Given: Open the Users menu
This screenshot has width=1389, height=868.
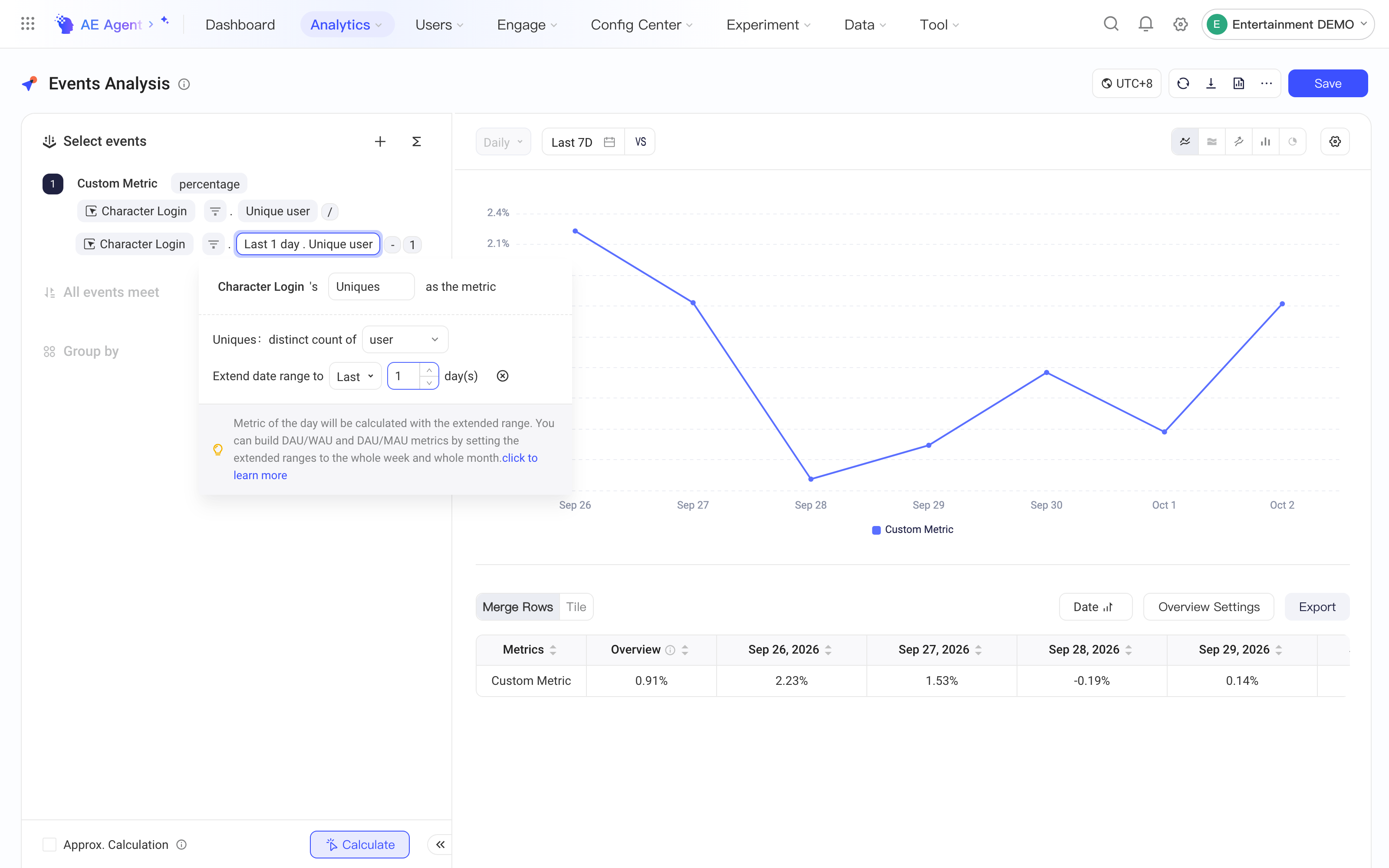Looking at the screenshot, I should pyautogui.click(x=440, y=25).
